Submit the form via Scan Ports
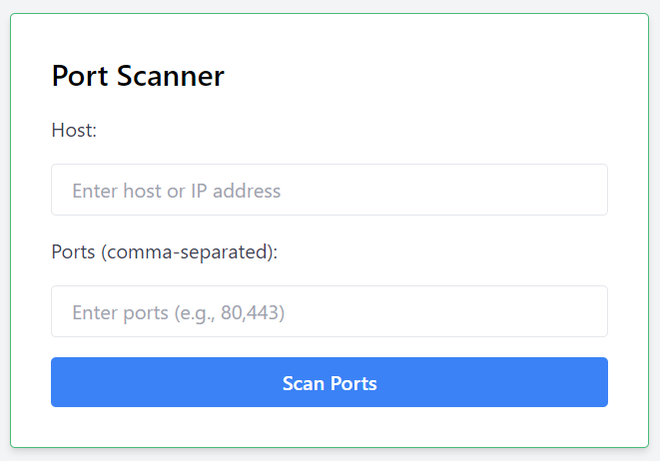Image resolution: width=660 pixels, height=461 pixels. (x=329, y=383)
